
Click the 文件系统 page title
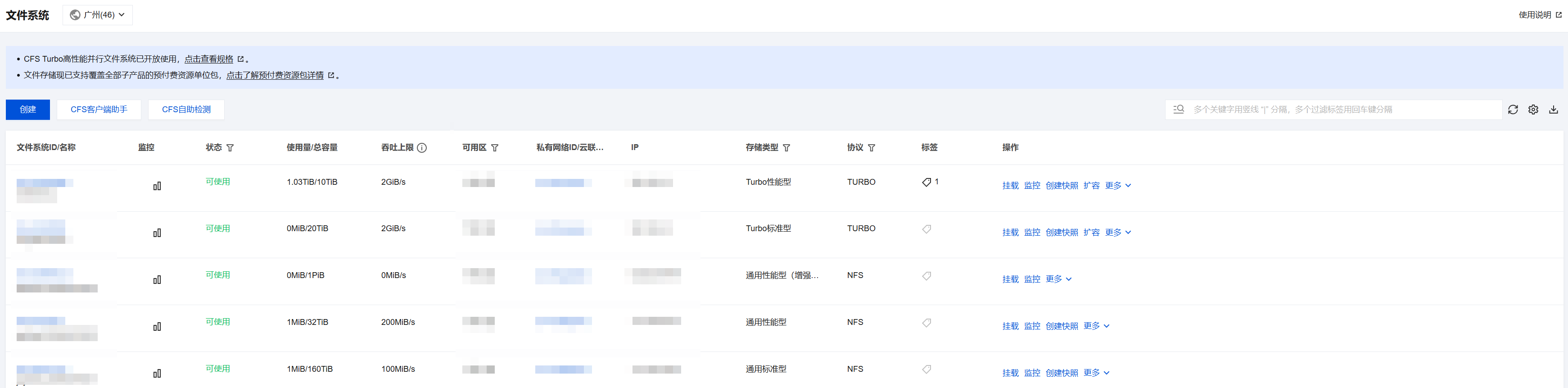pyautogui.click(x=27, y=15)
